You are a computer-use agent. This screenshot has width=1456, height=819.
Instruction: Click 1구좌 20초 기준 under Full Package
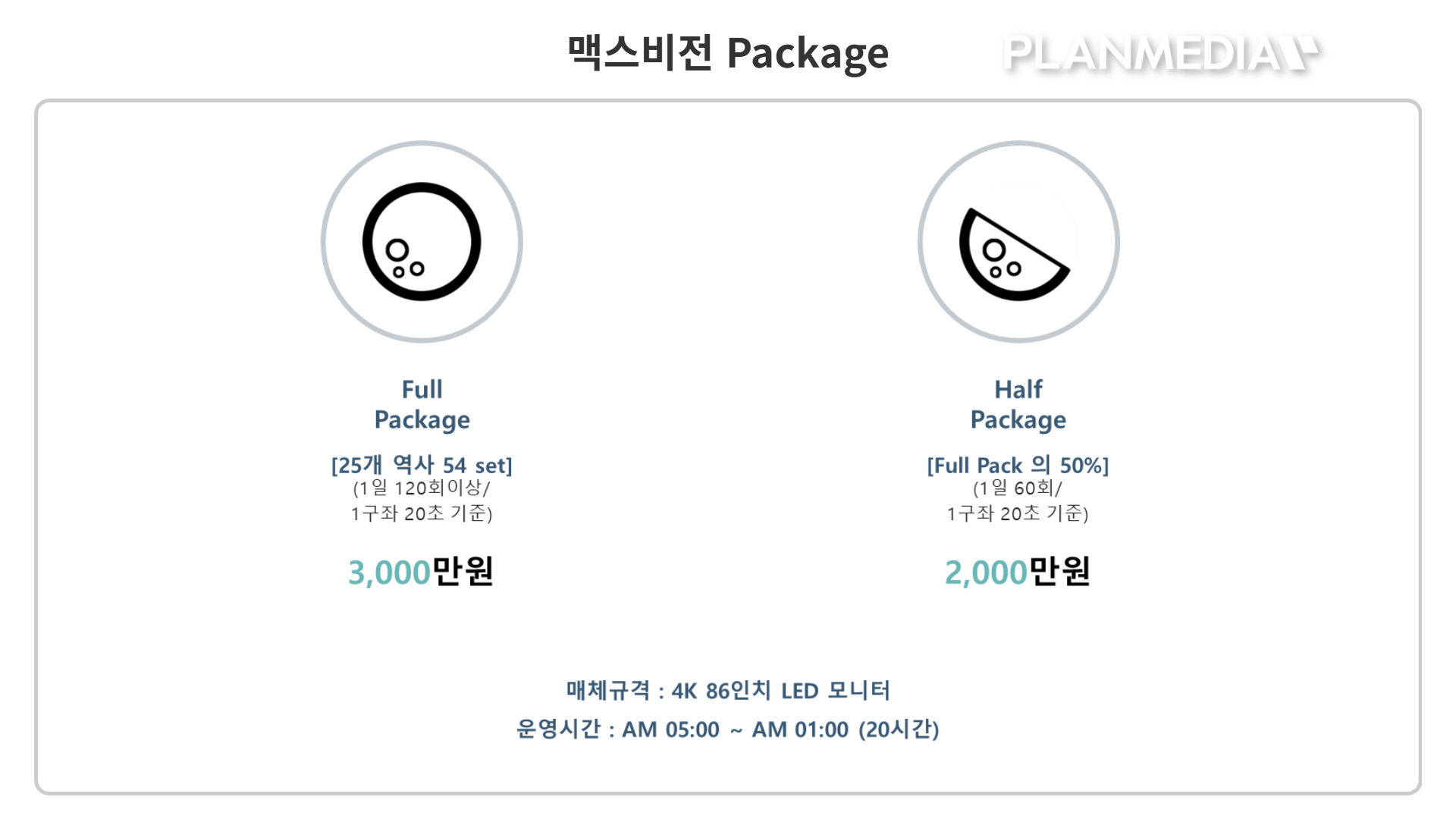(422, 513)
